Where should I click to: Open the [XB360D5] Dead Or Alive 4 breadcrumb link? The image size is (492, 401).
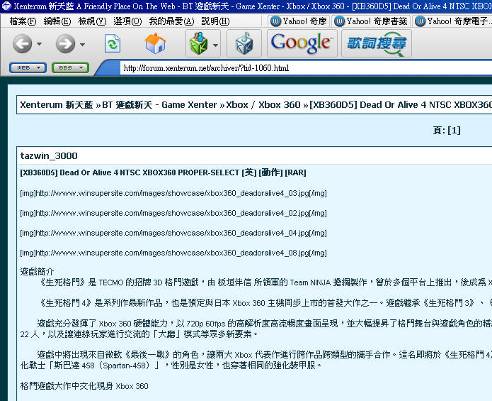[x=401, y=105]
